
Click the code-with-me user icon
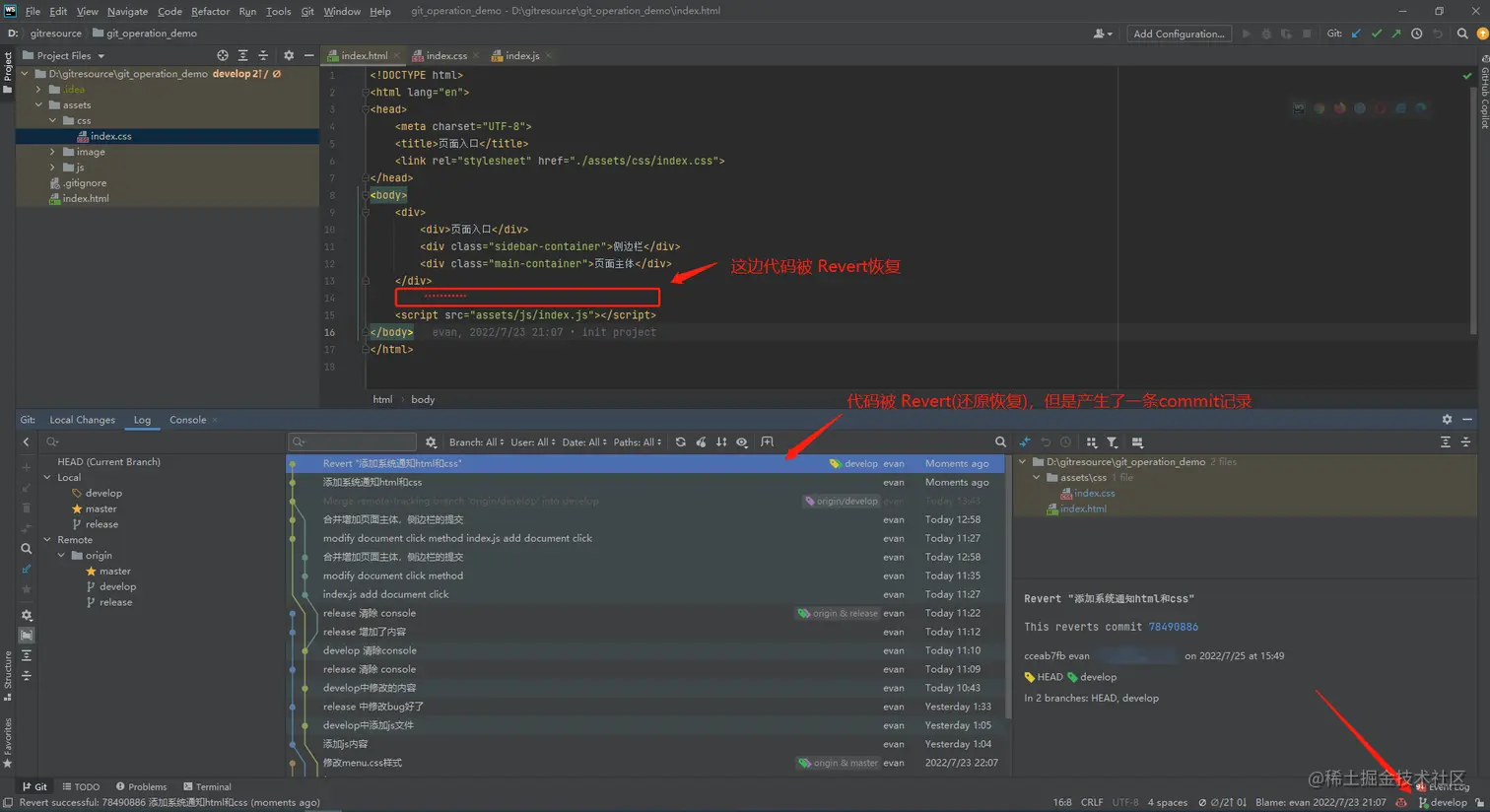(x=1103, y=34)
